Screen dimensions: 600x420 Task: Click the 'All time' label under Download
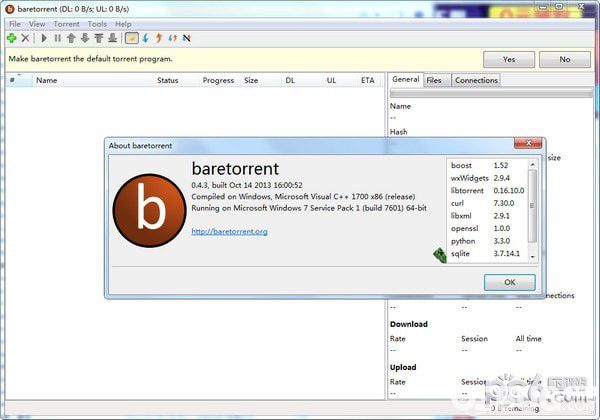click(x=528, y=339)
